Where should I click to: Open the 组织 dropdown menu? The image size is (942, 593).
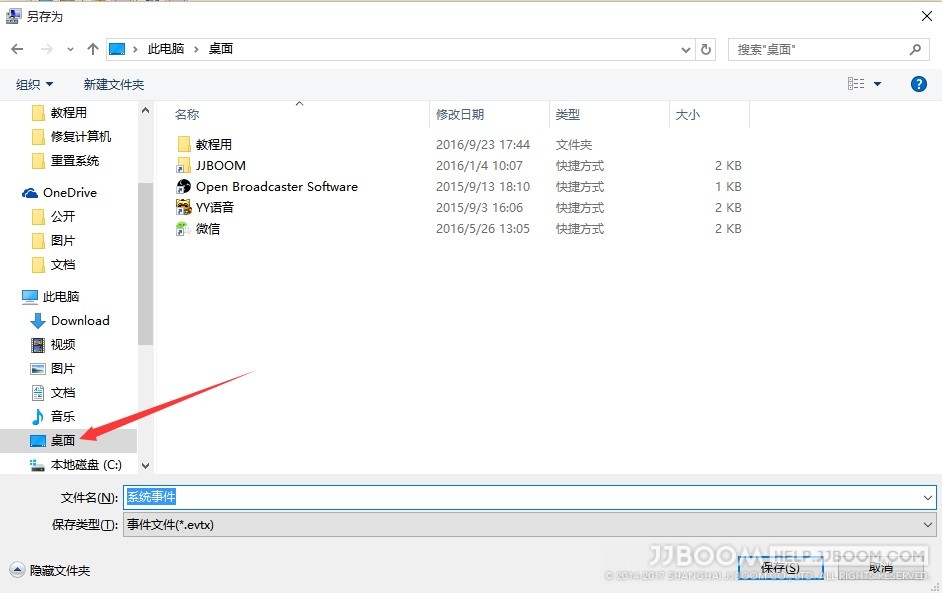[34, 85]
